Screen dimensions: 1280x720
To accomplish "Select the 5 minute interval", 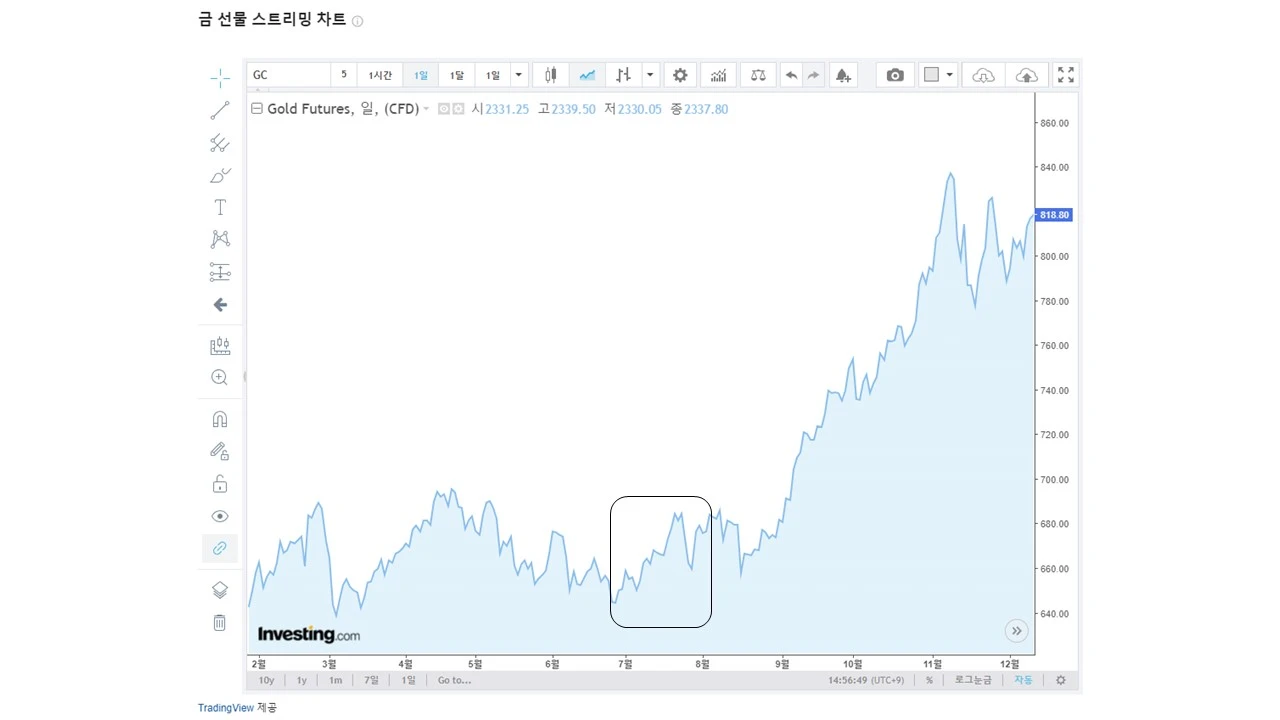I will pyautogui.click(x=344, y=75).
